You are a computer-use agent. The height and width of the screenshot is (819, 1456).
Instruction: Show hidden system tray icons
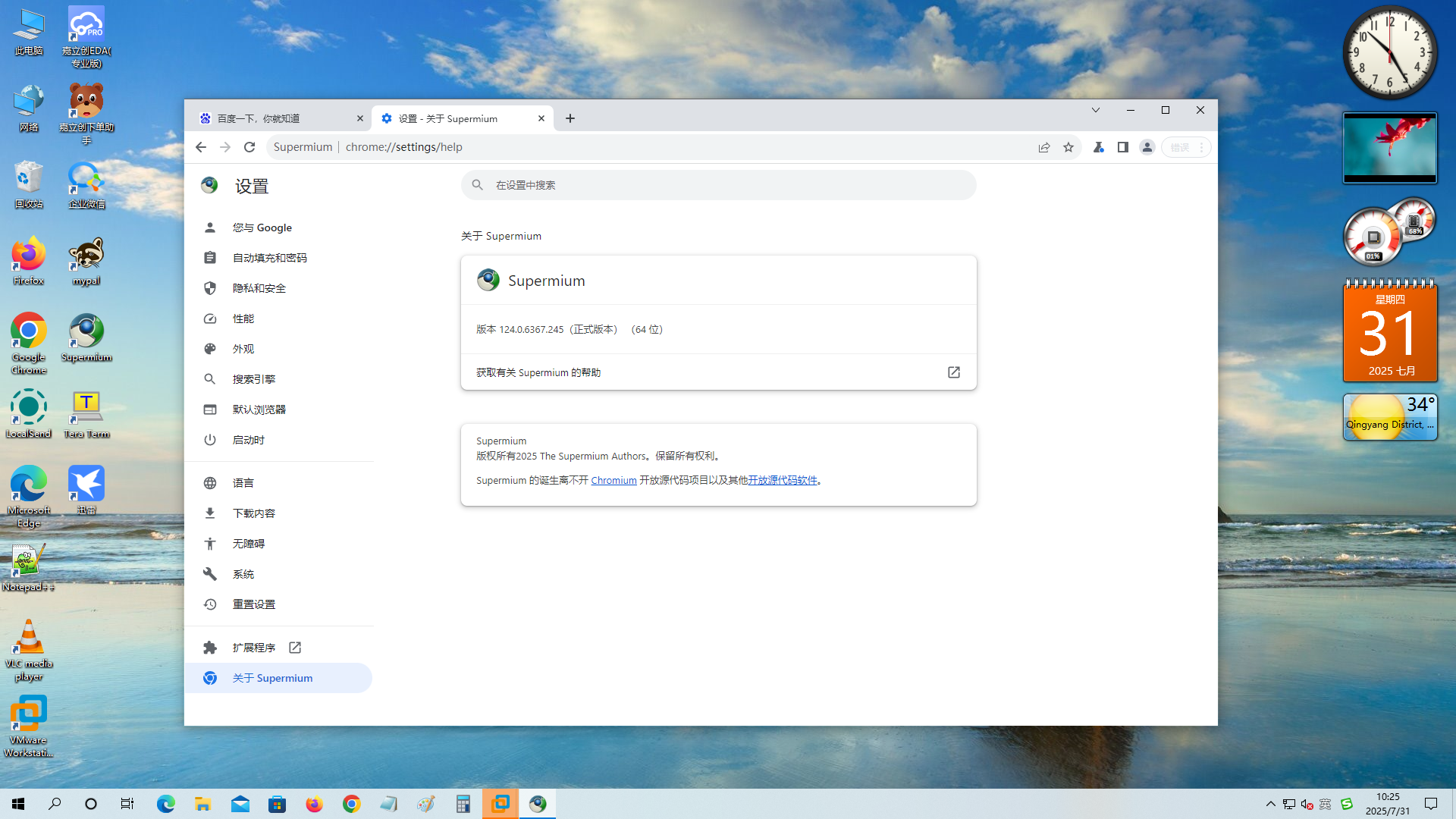tap(1271, 804)
